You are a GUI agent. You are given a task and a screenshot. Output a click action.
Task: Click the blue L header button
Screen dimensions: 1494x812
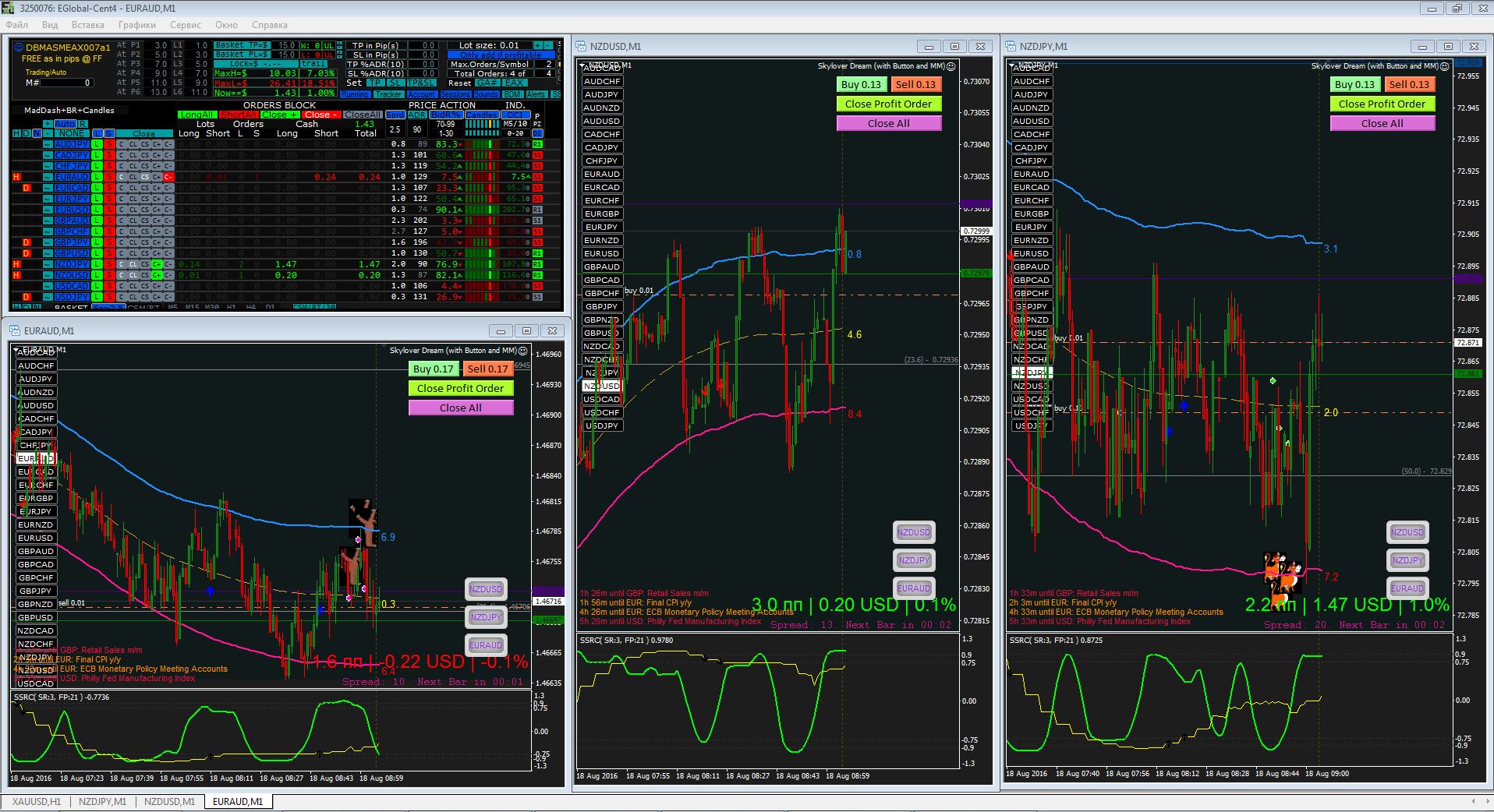coord(97,133)
